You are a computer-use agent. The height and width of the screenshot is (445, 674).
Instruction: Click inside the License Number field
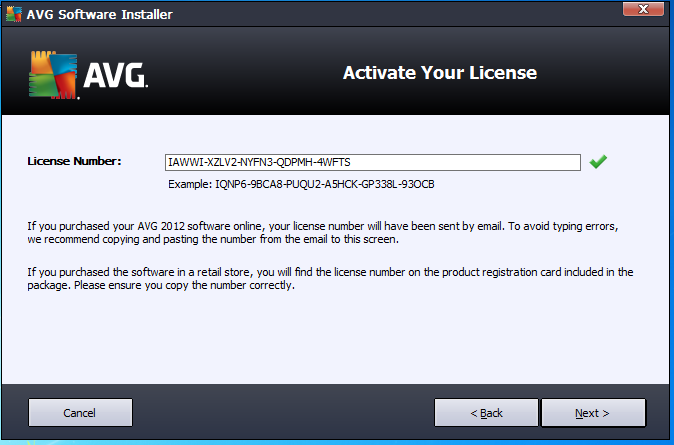coord(373,163)
